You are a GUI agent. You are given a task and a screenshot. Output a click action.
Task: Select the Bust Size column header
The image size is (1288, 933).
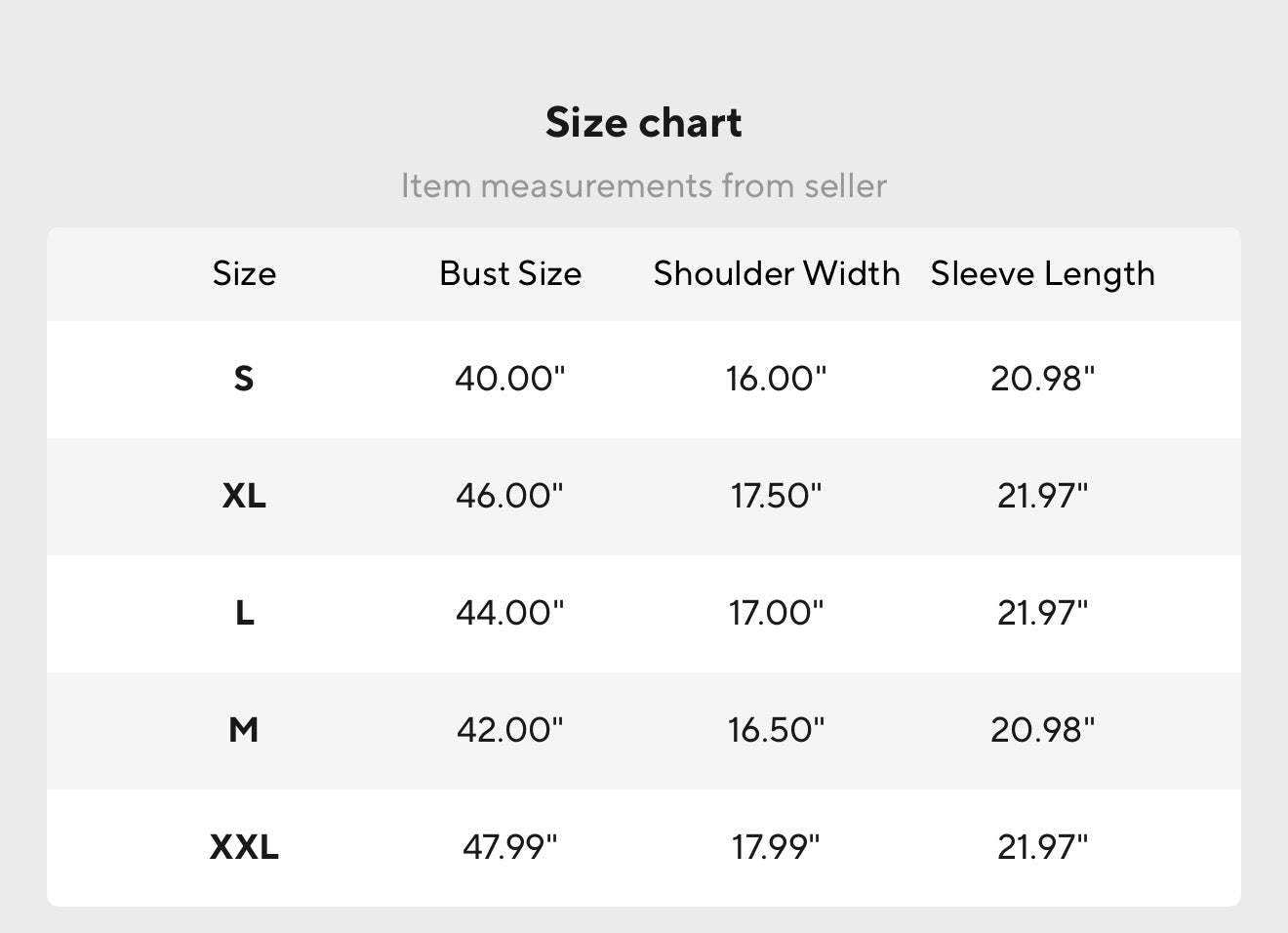pyautogui.click(x=510, y=274)
